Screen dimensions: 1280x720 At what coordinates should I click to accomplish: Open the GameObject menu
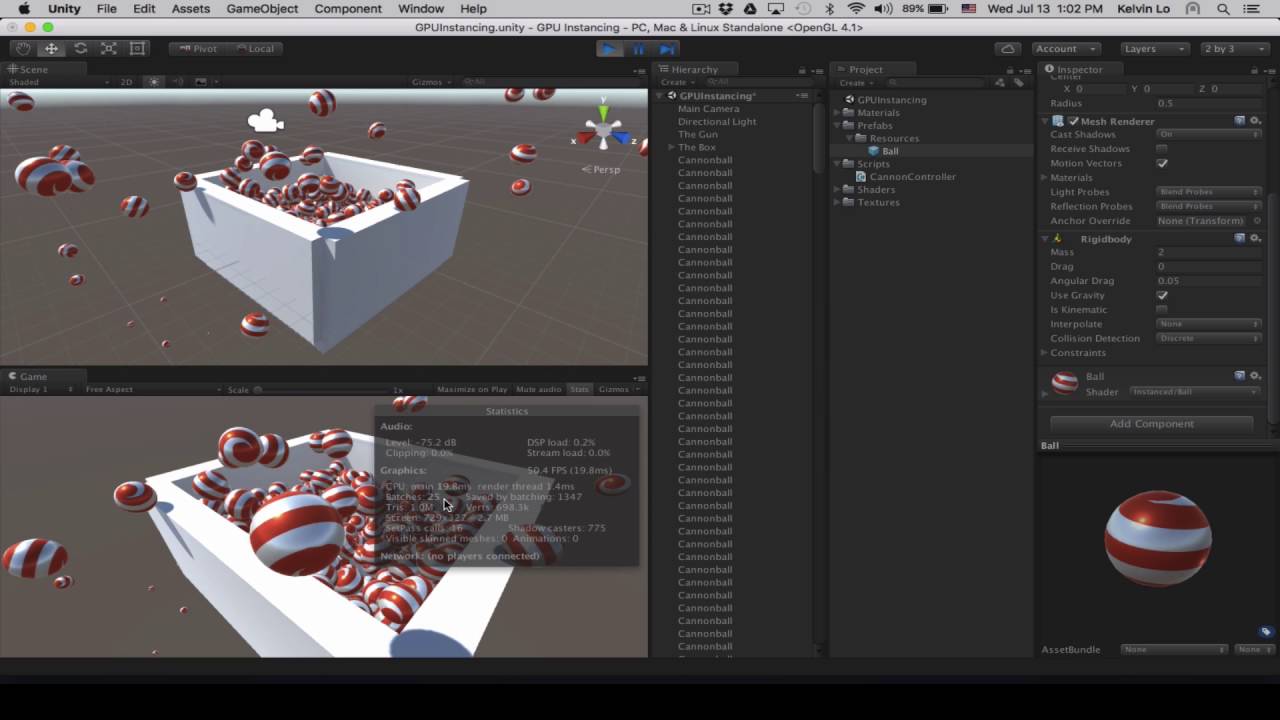262,9
